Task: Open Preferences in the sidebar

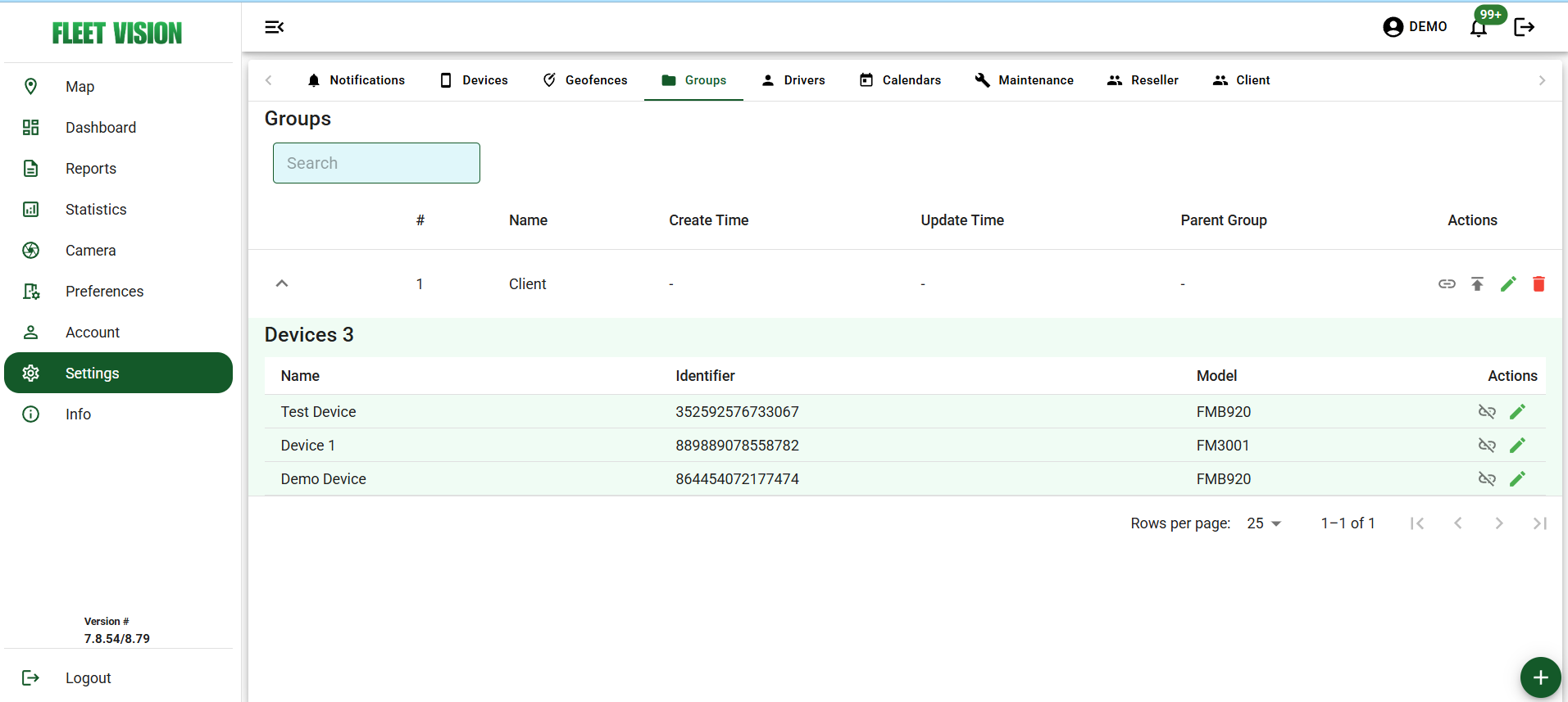Action: [119, 291]
